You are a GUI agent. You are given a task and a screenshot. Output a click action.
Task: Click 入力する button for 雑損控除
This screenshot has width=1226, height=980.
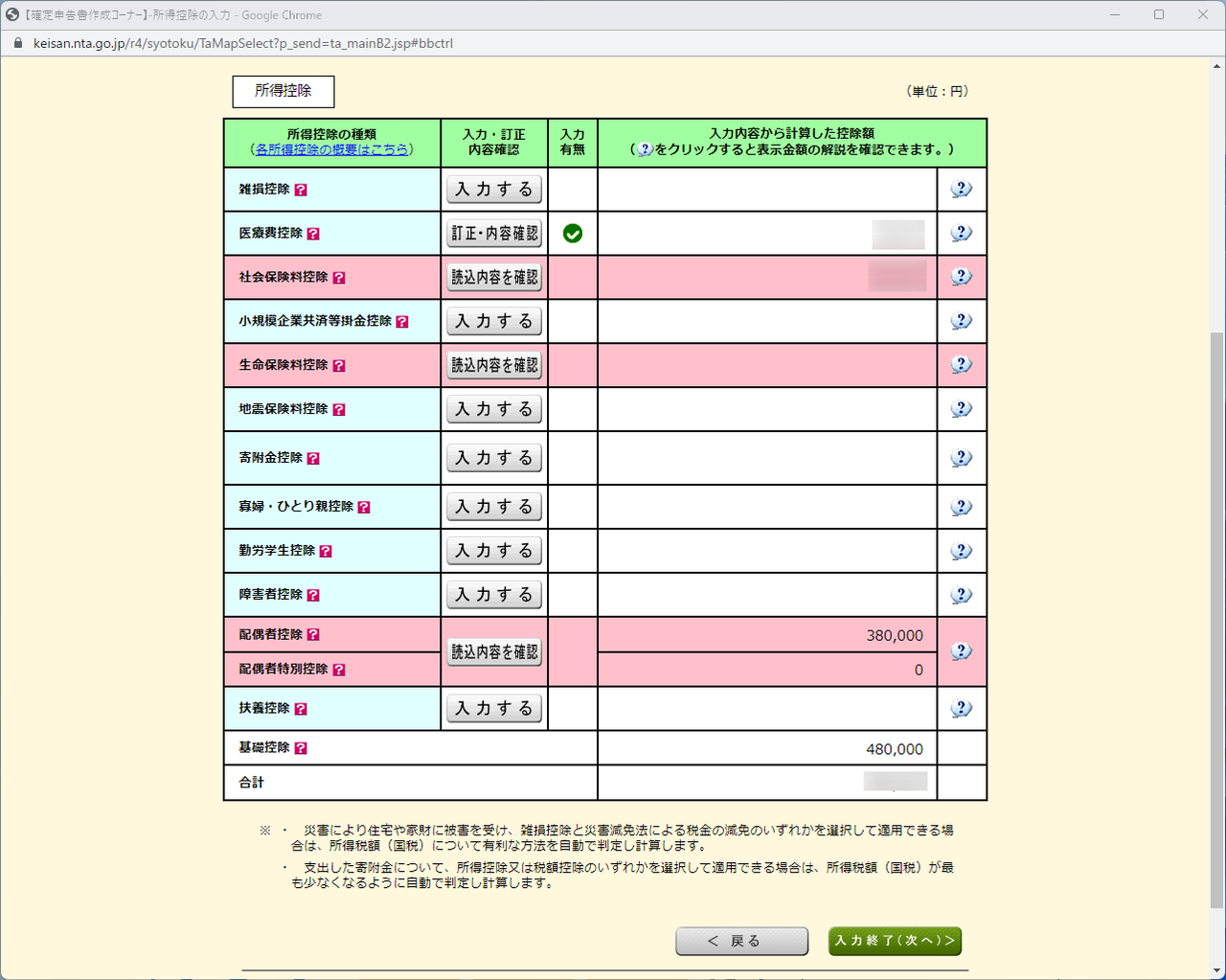494,190
